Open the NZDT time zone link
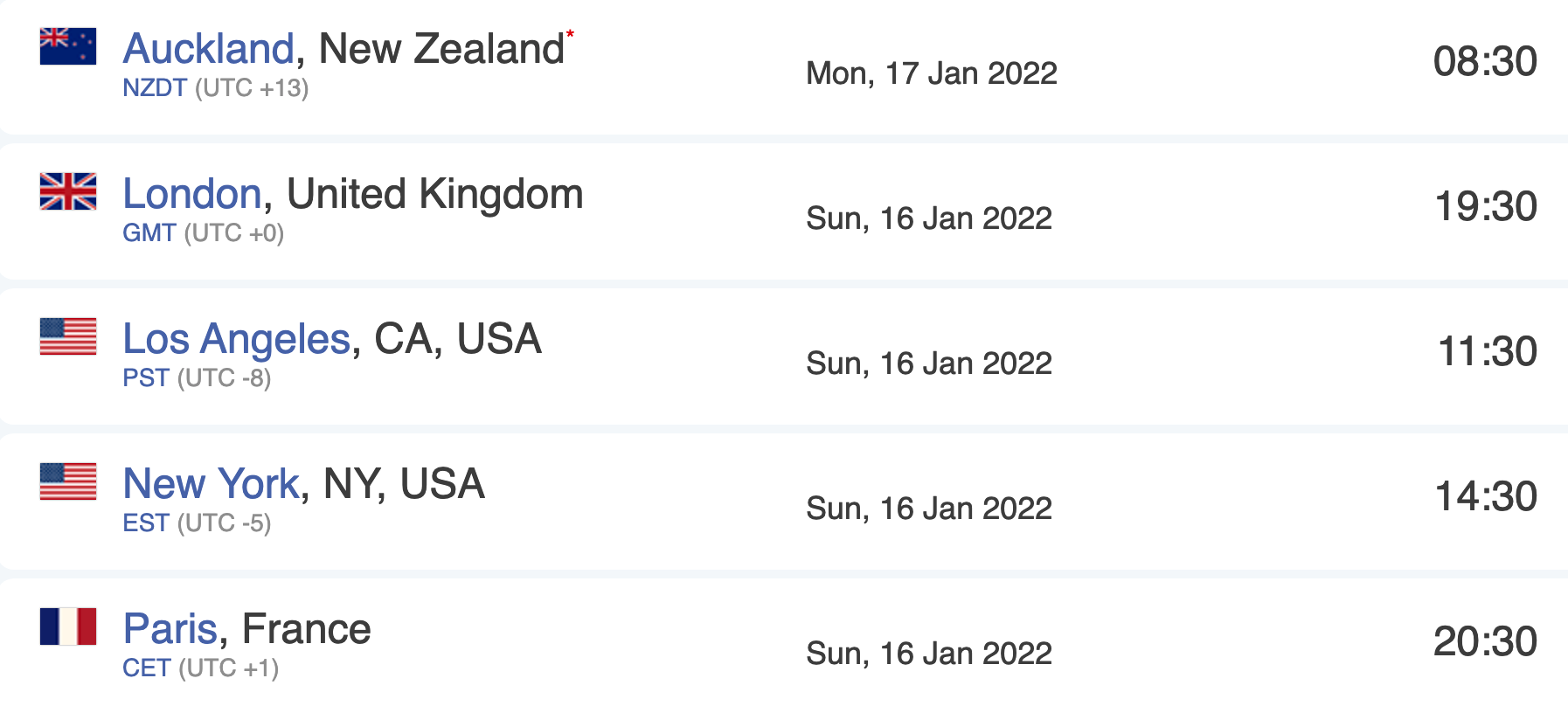 pyautogui.click(x=155, y=88)
